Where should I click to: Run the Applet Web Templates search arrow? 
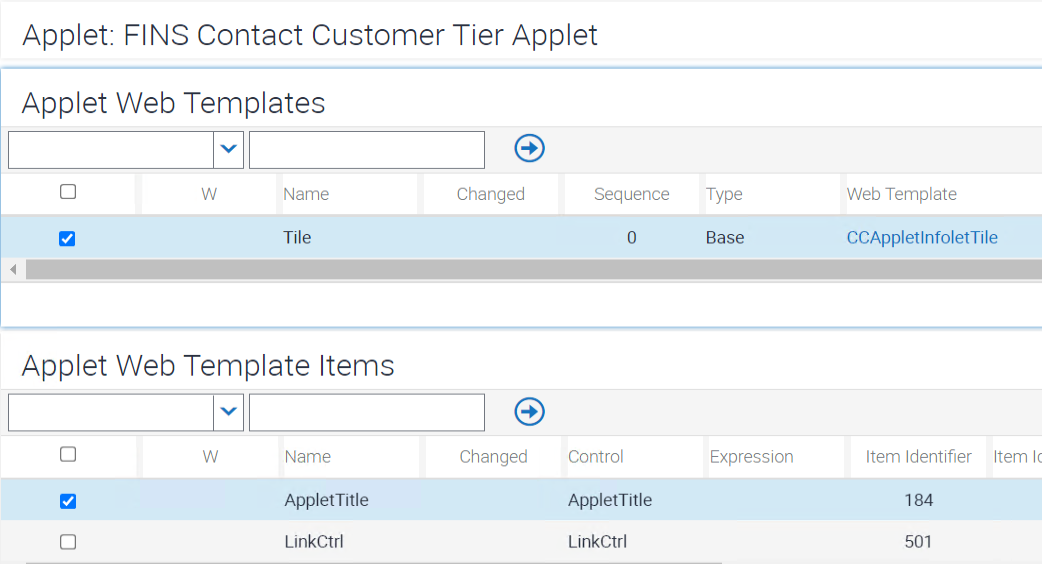coord(529,149)
